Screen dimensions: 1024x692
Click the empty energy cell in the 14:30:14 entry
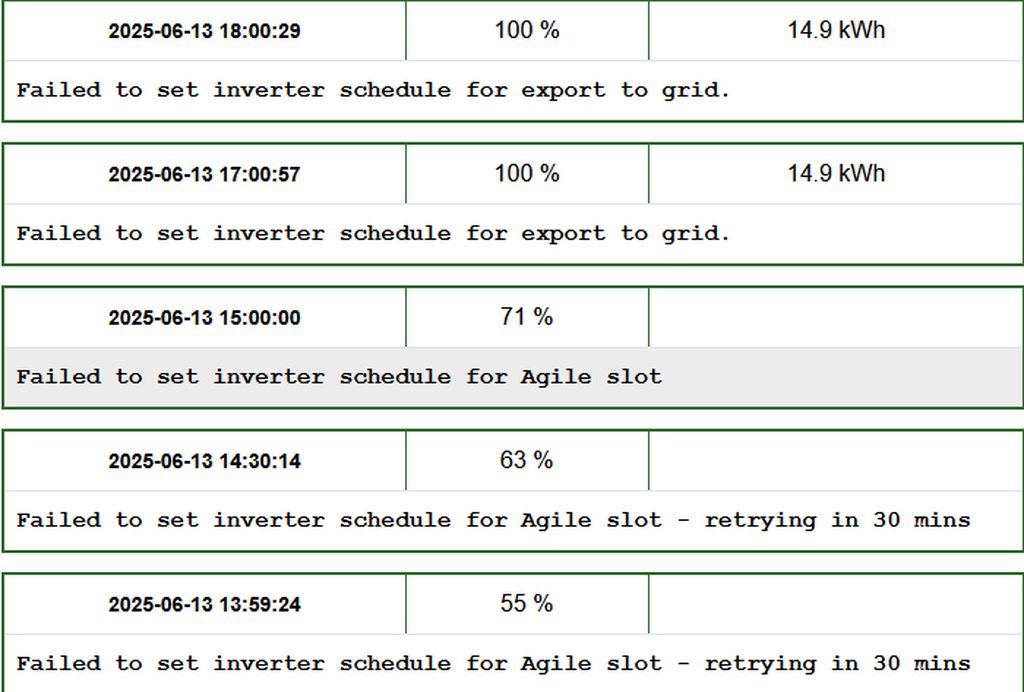[836, 460]
